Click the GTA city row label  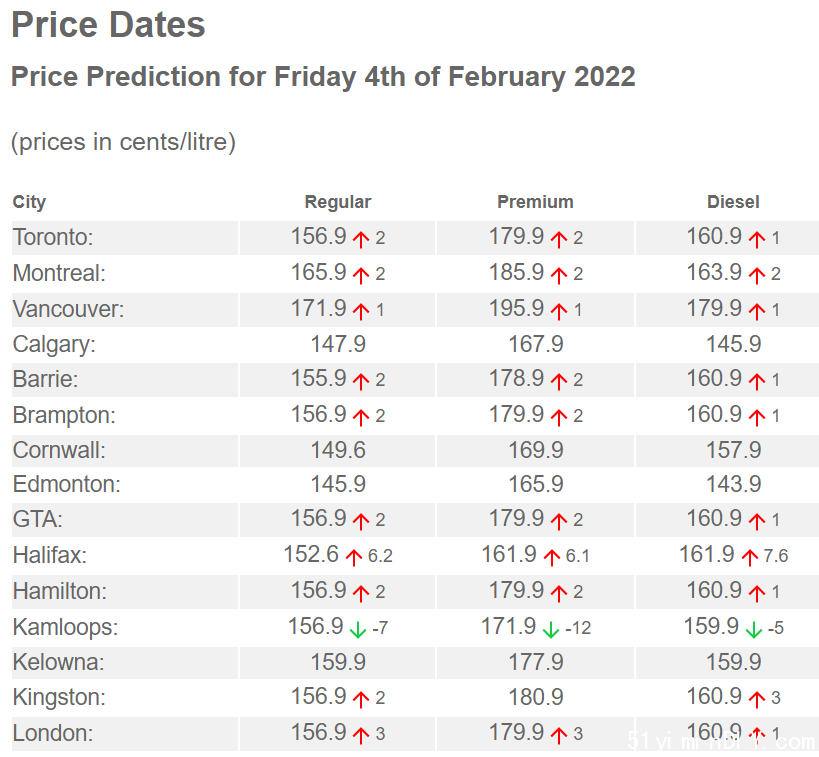pos(38,520)
